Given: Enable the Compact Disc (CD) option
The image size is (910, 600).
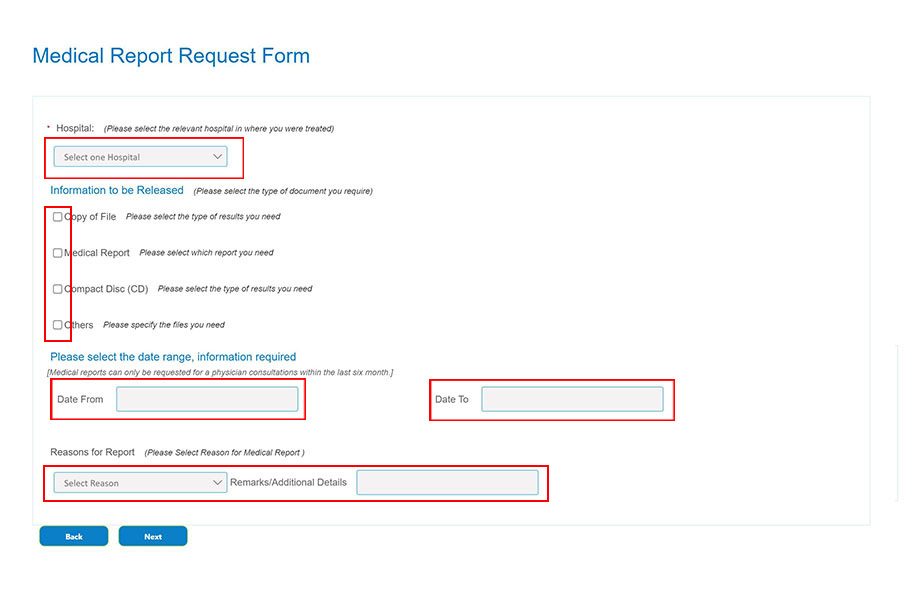Looking at the screenshot, I should (57, 288).
